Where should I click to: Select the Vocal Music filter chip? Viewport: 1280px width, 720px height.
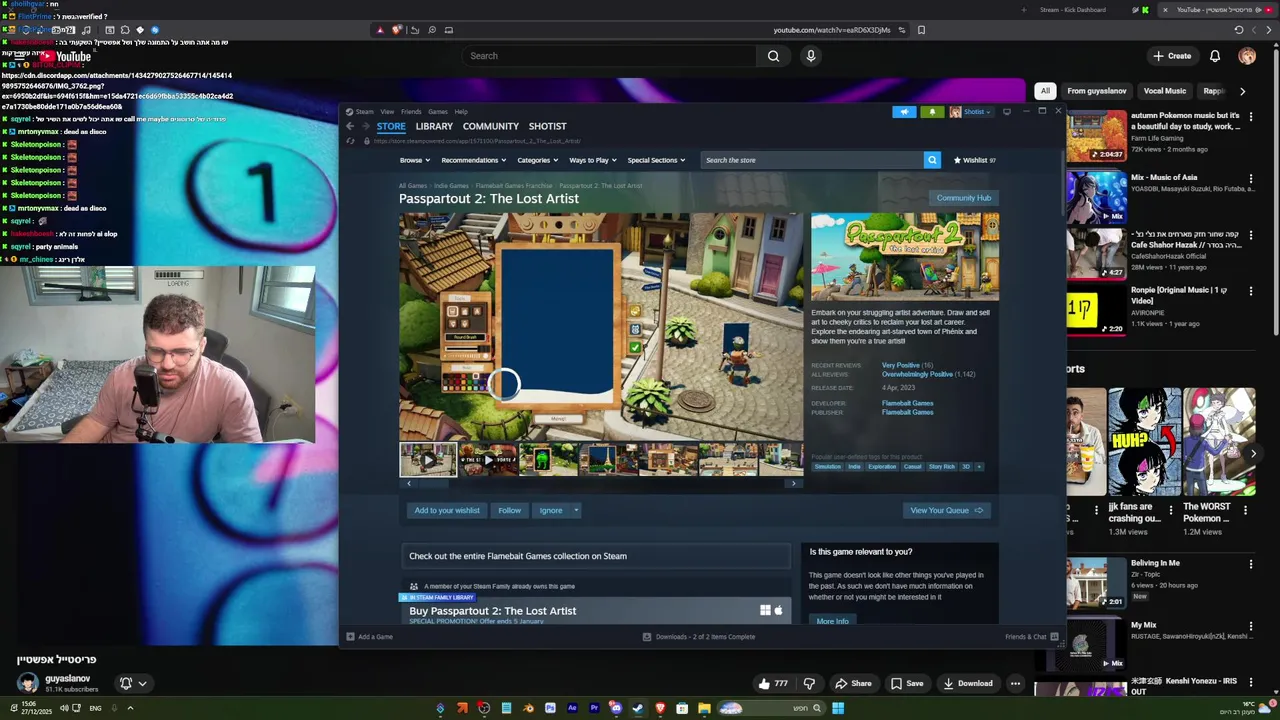(x=1165, y=91)
